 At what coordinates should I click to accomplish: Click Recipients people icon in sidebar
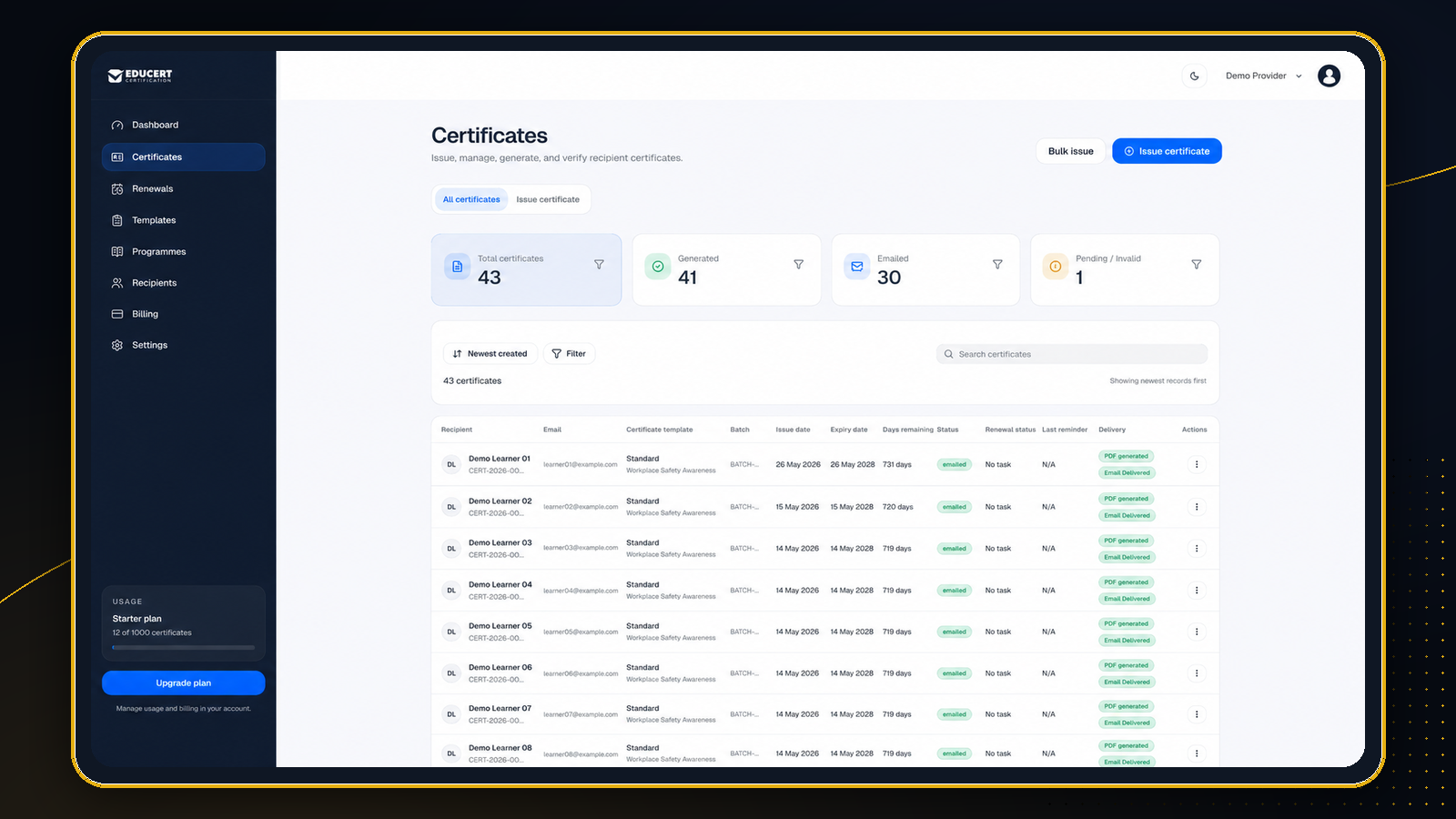pos(117,283)
